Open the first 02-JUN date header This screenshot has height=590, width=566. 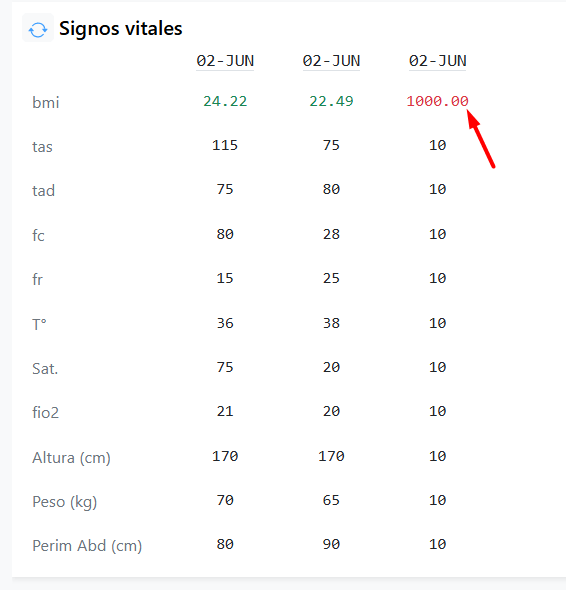click(x=225, y=61)
